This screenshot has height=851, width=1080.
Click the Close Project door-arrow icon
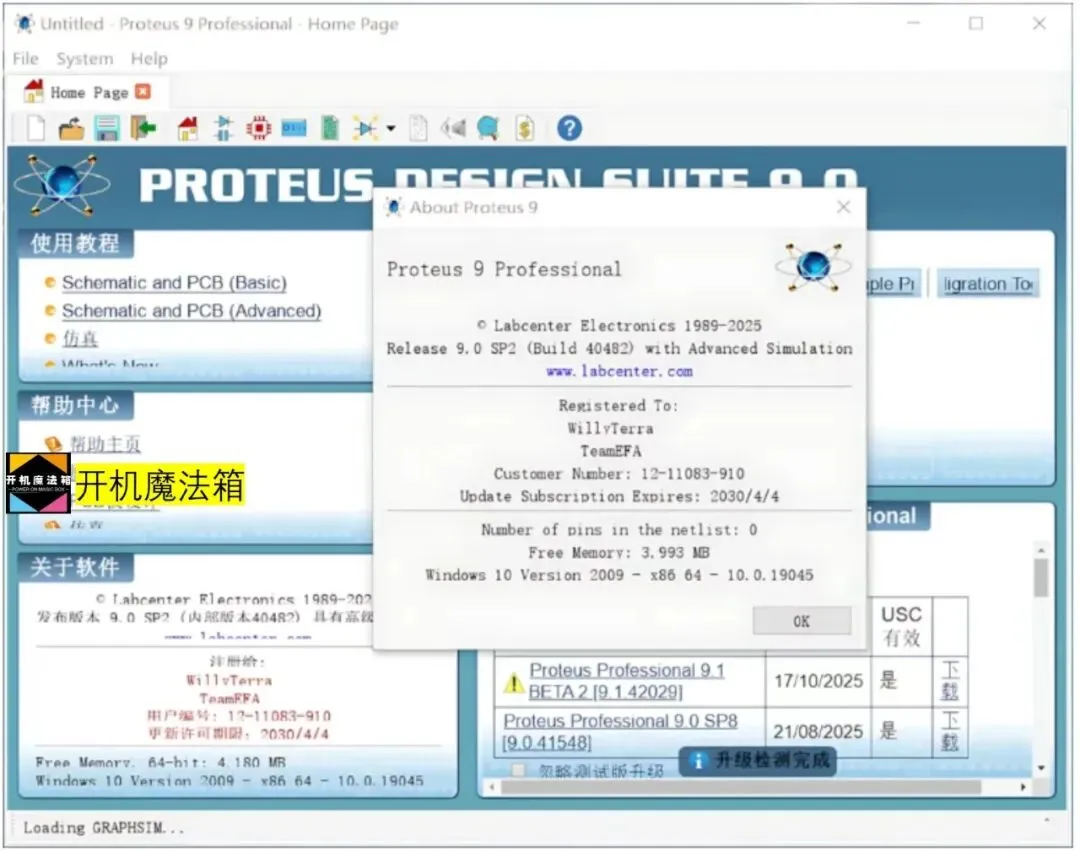[143, 128]
